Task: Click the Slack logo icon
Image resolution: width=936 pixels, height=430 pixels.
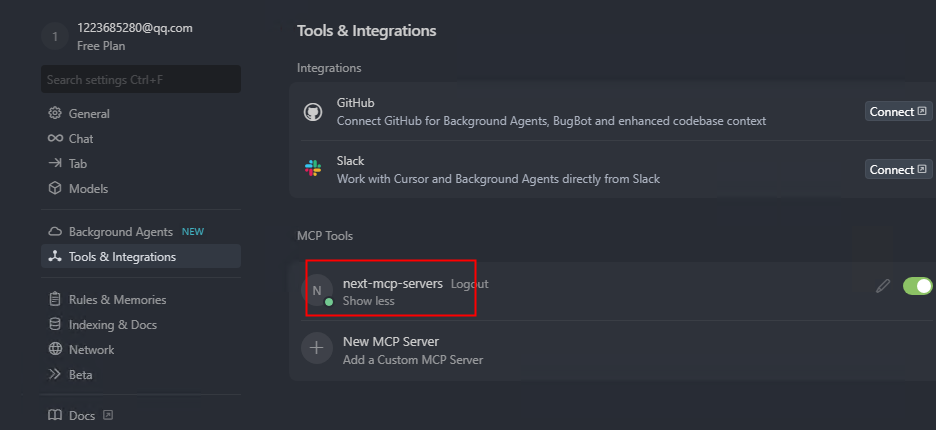Action: point(313,168)
